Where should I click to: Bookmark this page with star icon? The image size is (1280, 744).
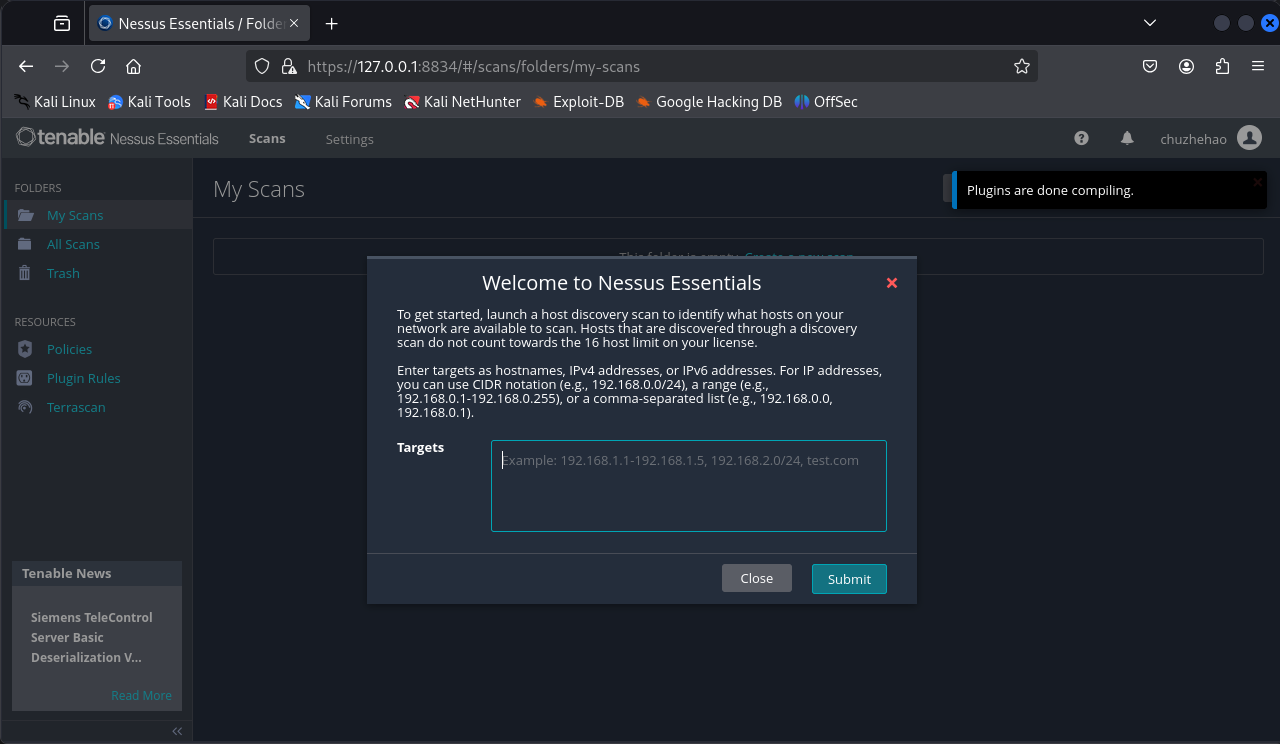click(x=1021, y=66)
